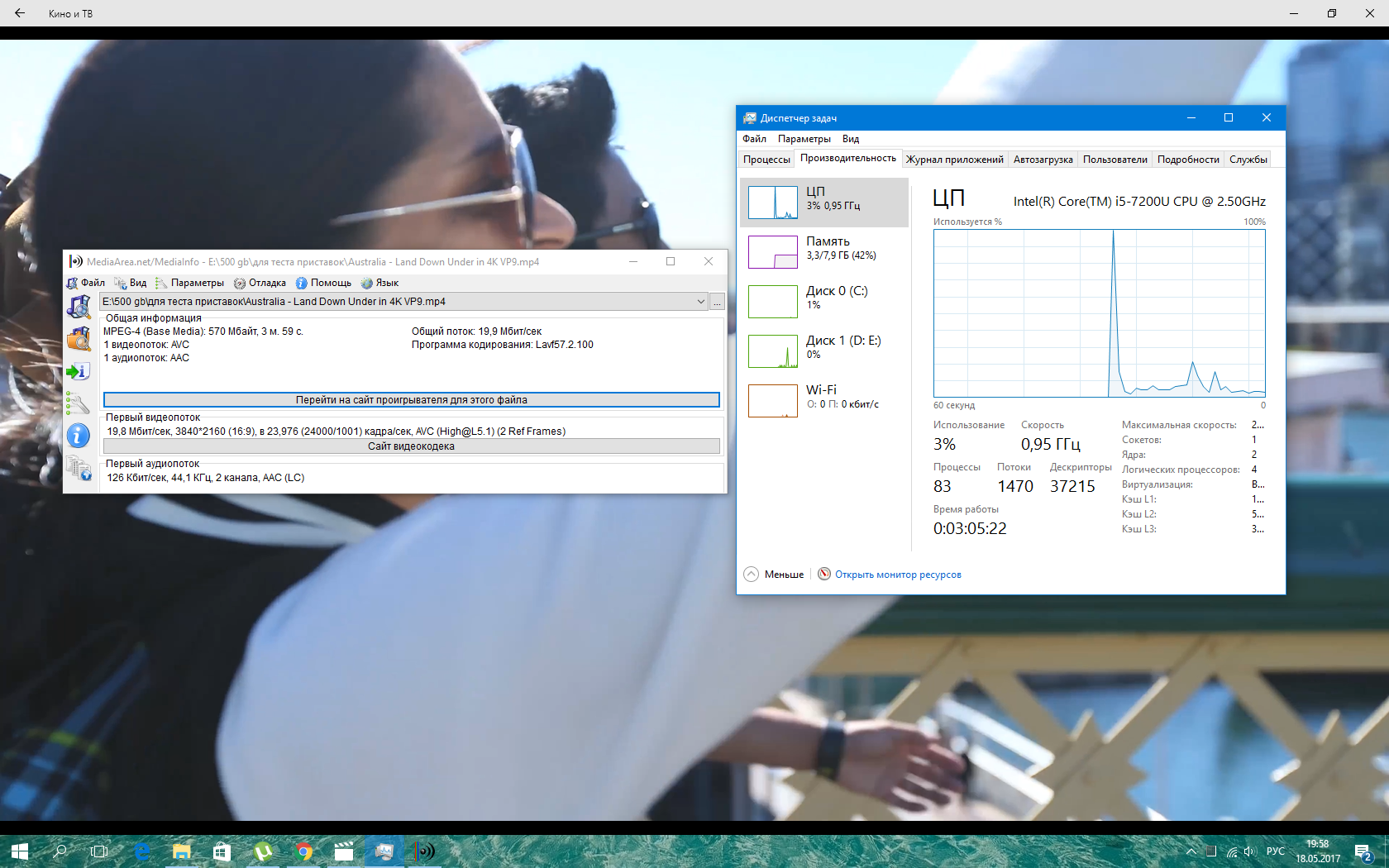Image resolution: width=1389 pixels, height=868 pixels.
Task: Launch Microsoft Edge from the taskbar
Action: point(142,851)
